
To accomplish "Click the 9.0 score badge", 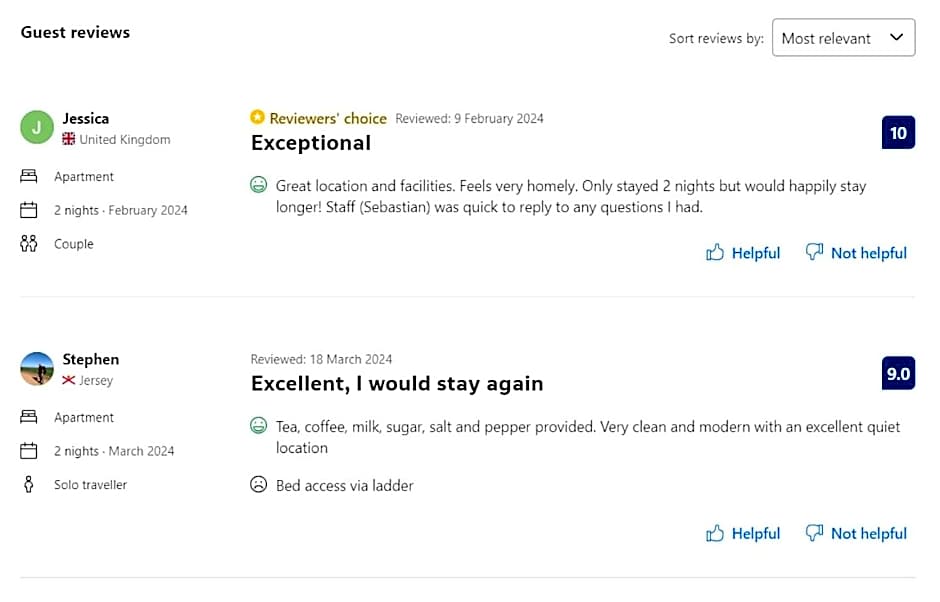I will tap(898, 374).
